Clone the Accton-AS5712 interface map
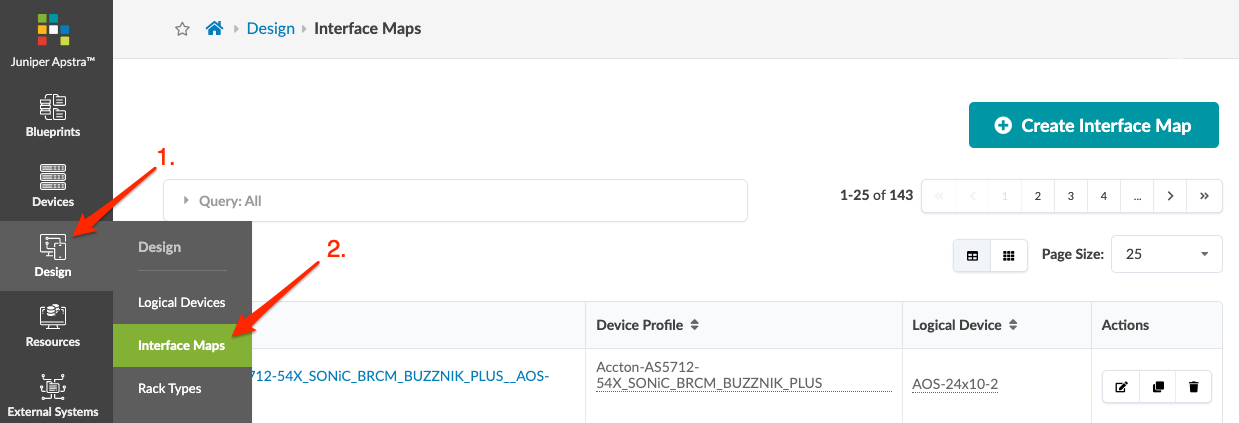Image resolution: width=1239 pixels, height=423 pixels. click(x=1157, y=387)
